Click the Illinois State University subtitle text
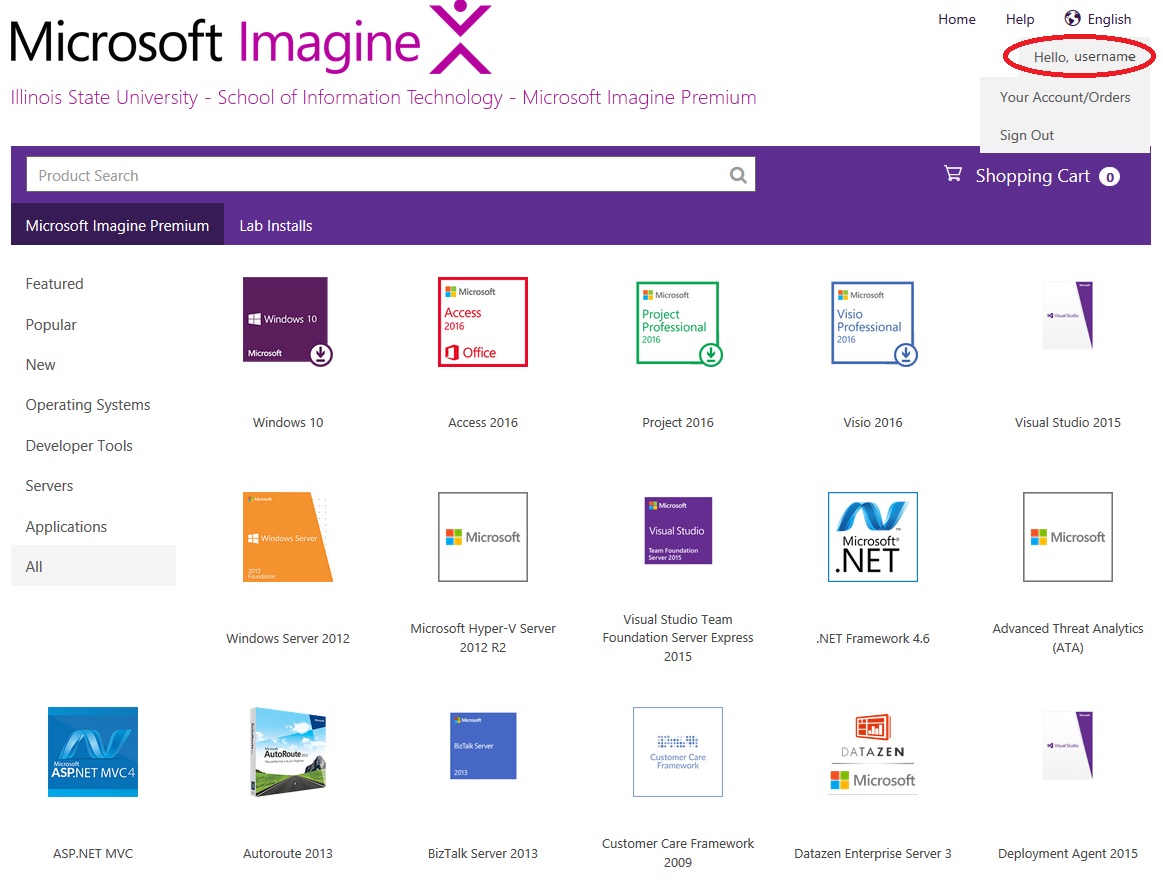The image size is (1163, 892). (383, 98)
